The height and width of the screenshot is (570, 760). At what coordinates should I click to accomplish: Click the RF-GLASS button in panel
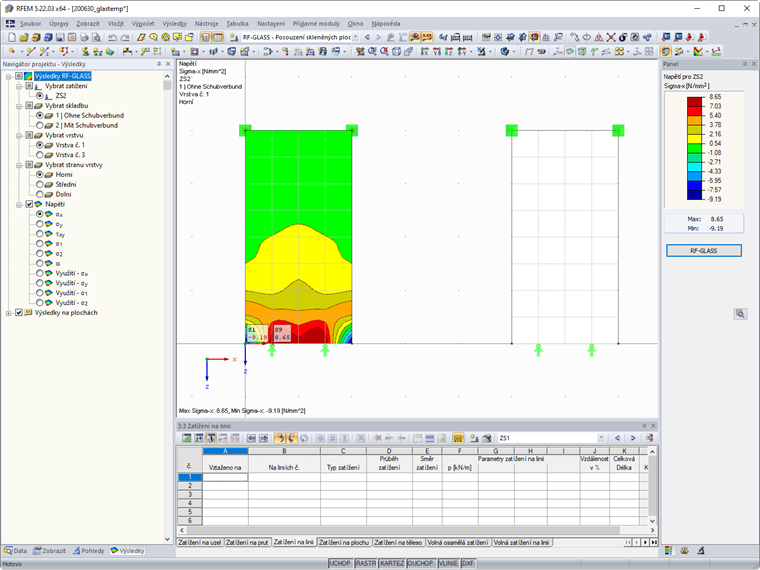coord(703,251)
